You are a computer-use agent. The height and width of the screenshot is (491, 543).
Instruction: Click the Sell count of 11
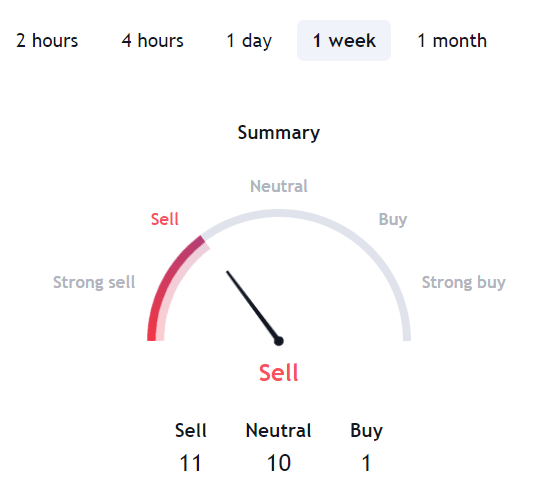[190, 463]
